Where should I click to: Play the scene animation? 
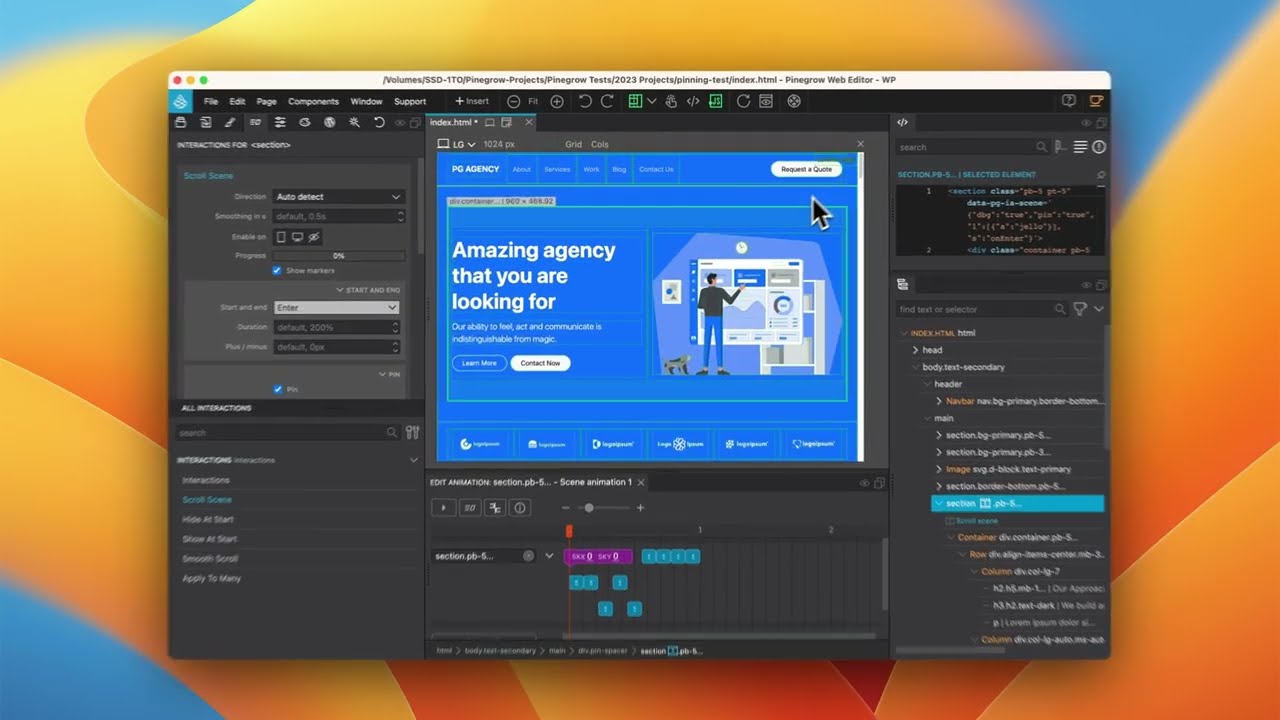[x=443, y=508]
